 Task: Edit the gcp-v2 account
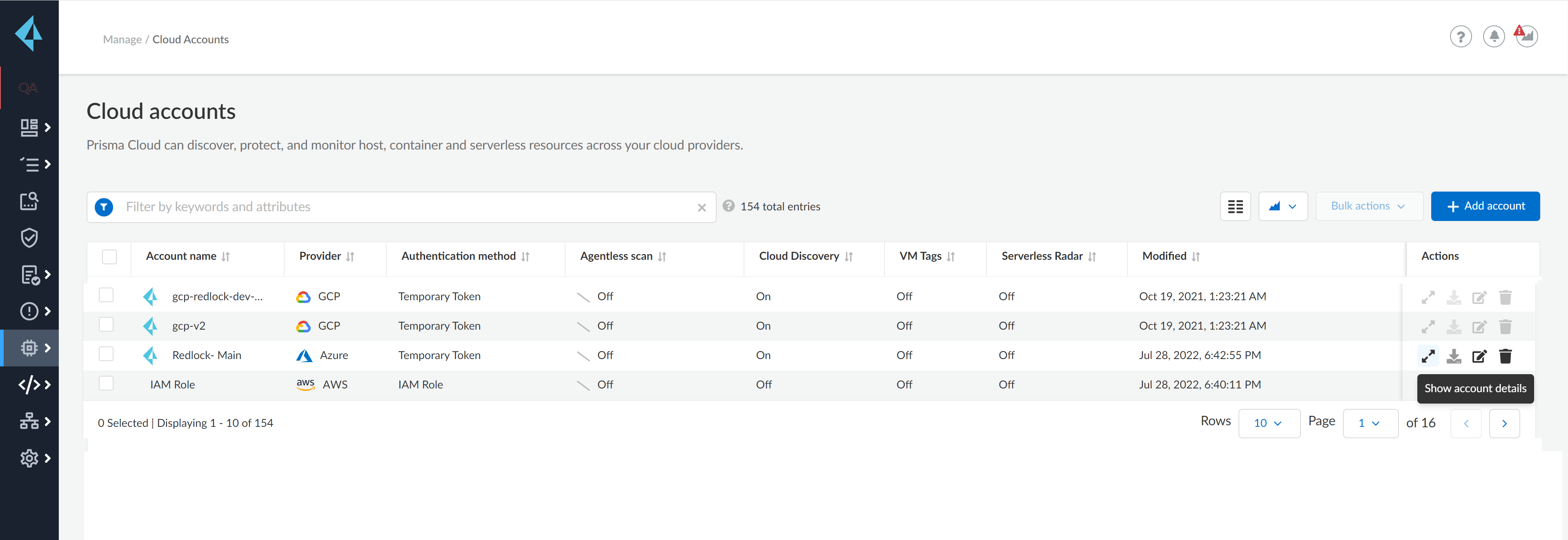[1479, 327]
